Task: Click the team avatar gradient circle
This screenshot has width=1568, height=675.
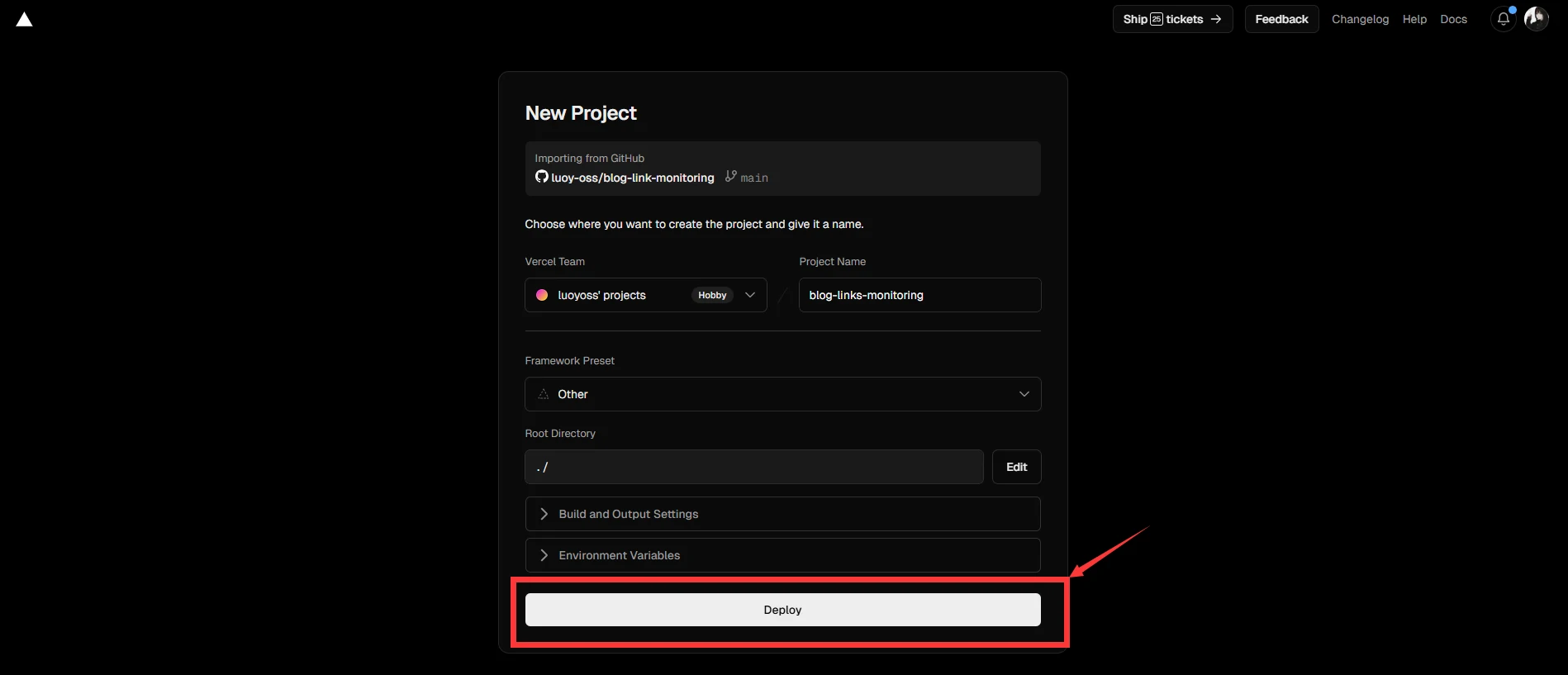Action: pyautogui.click(x=542, y=295)
